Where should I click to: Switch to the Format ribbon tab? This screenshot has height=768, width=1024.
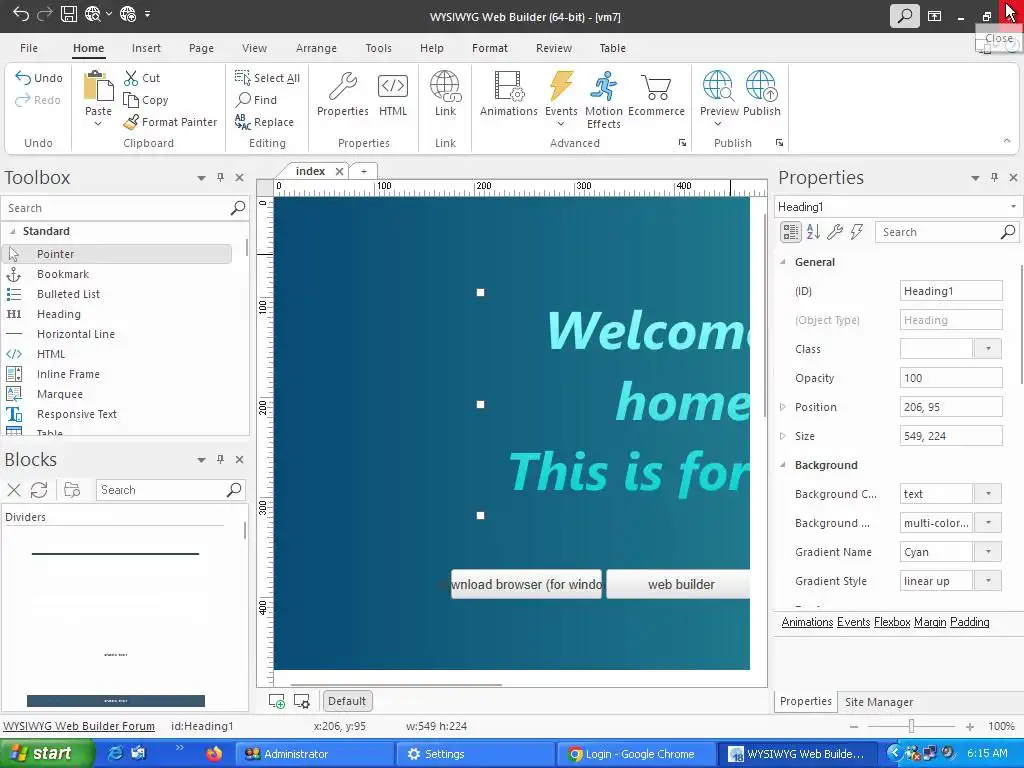(x=490, y=48)
